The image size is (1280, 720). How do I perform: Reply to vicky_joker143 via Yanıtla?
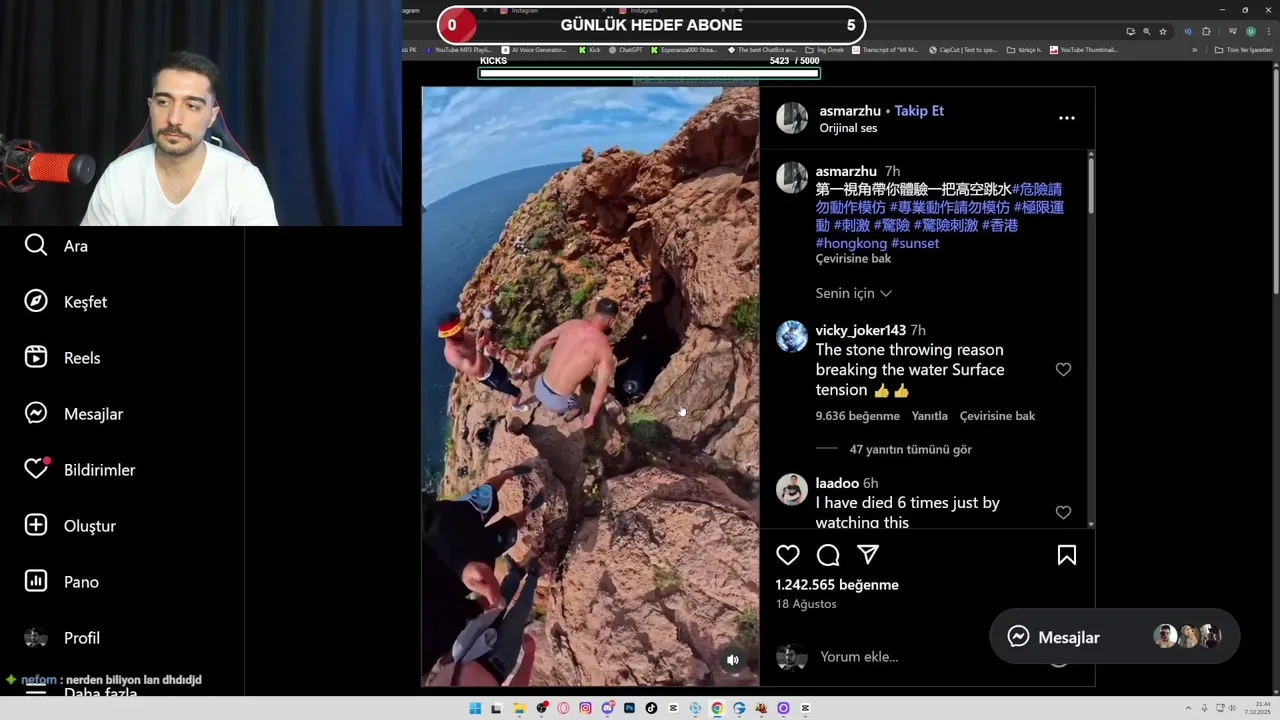pyautogui.click(x=929, y=416)
